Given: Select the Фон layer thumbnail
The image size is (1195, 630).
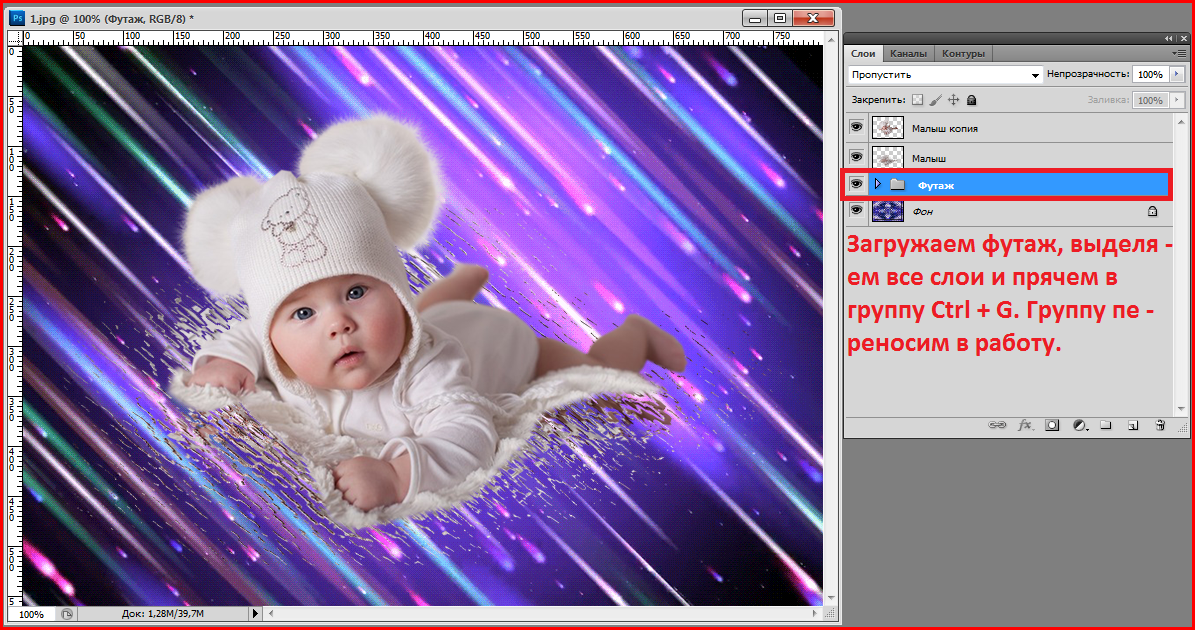Looking at the screenshot, I should pyautogui.click(x=888, y=211).
